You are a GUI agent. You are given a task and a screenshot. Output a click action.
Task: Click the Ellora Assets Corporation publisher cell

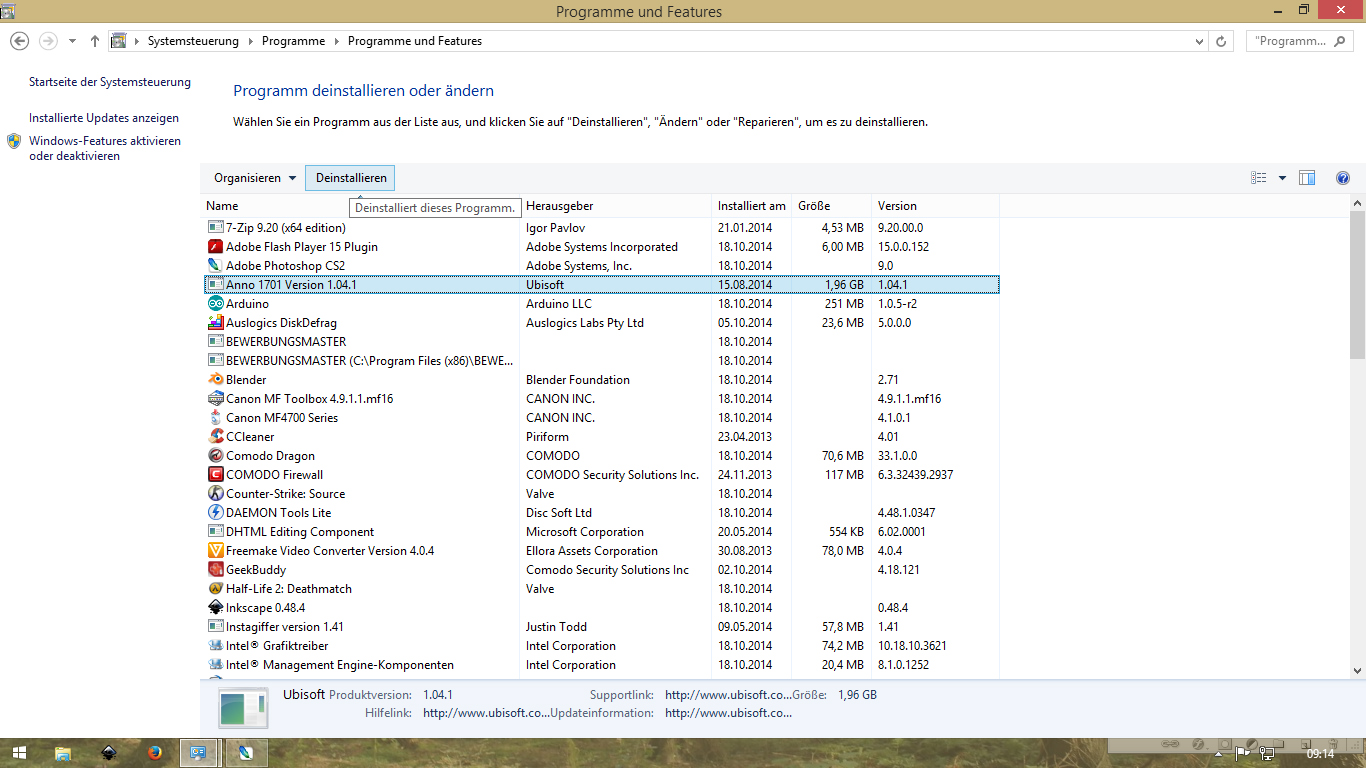(x=592, y=551)
